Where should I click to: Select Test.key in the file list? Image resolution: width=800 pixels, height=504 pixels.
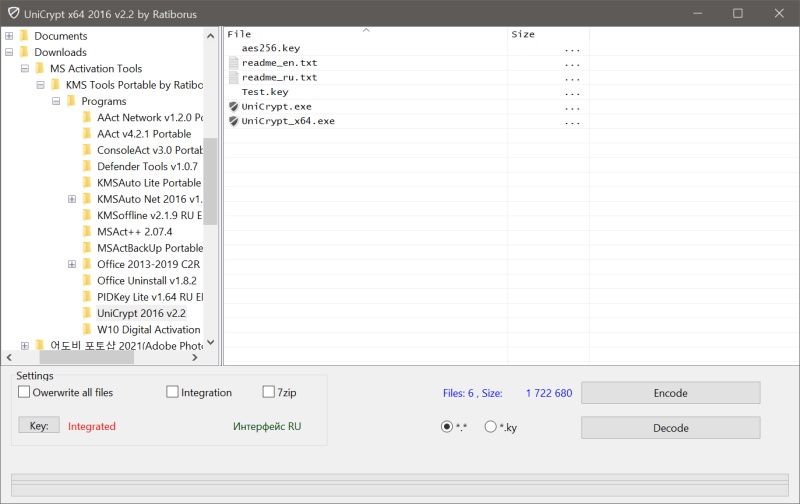click(265, 92)
